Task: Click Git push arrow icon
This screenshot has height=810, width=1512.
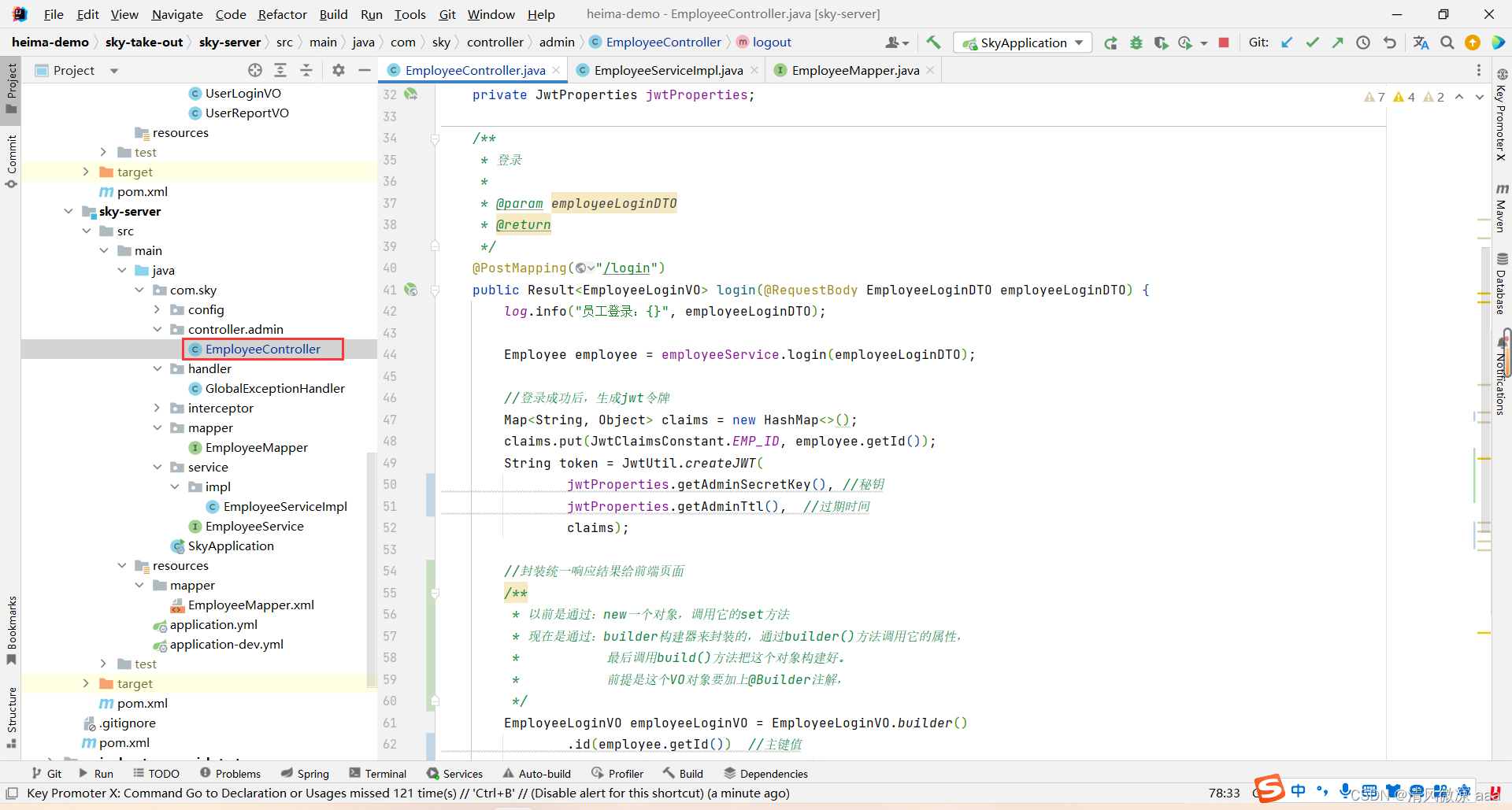Action: coord(1337,43)
